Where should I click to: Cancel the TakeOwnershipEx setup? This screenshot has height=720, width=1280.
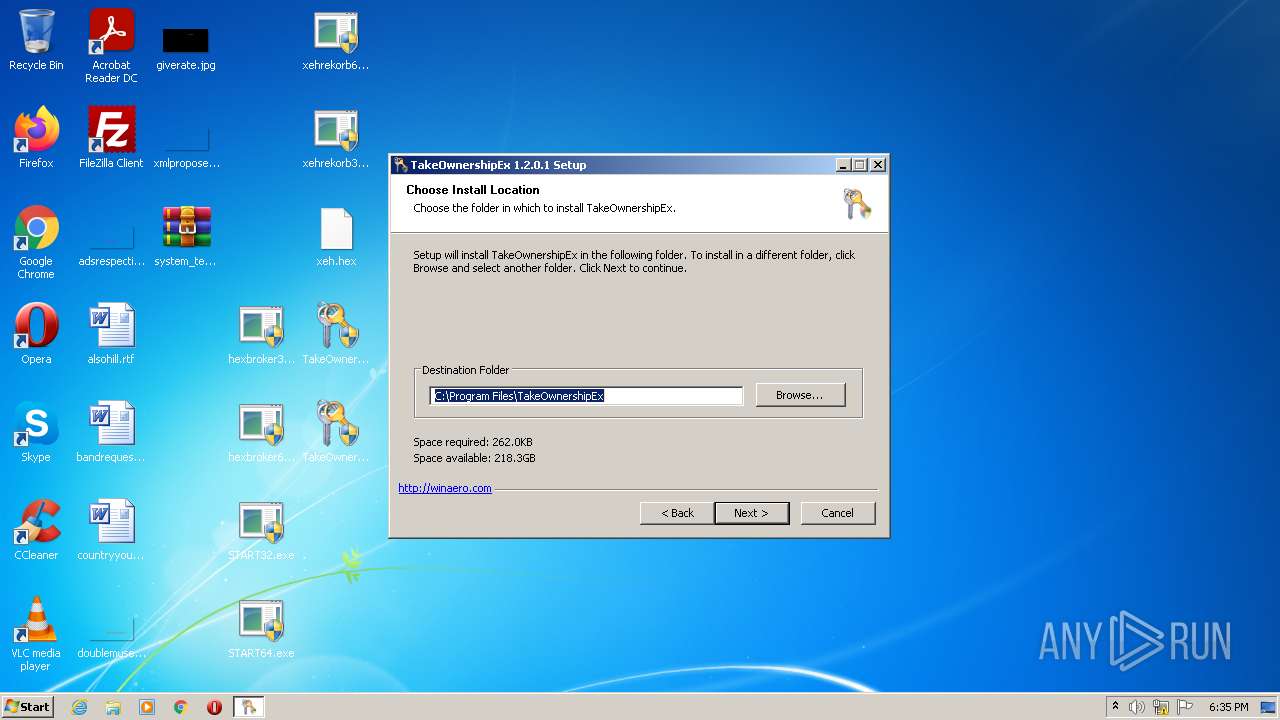click(x=838, y=513)
